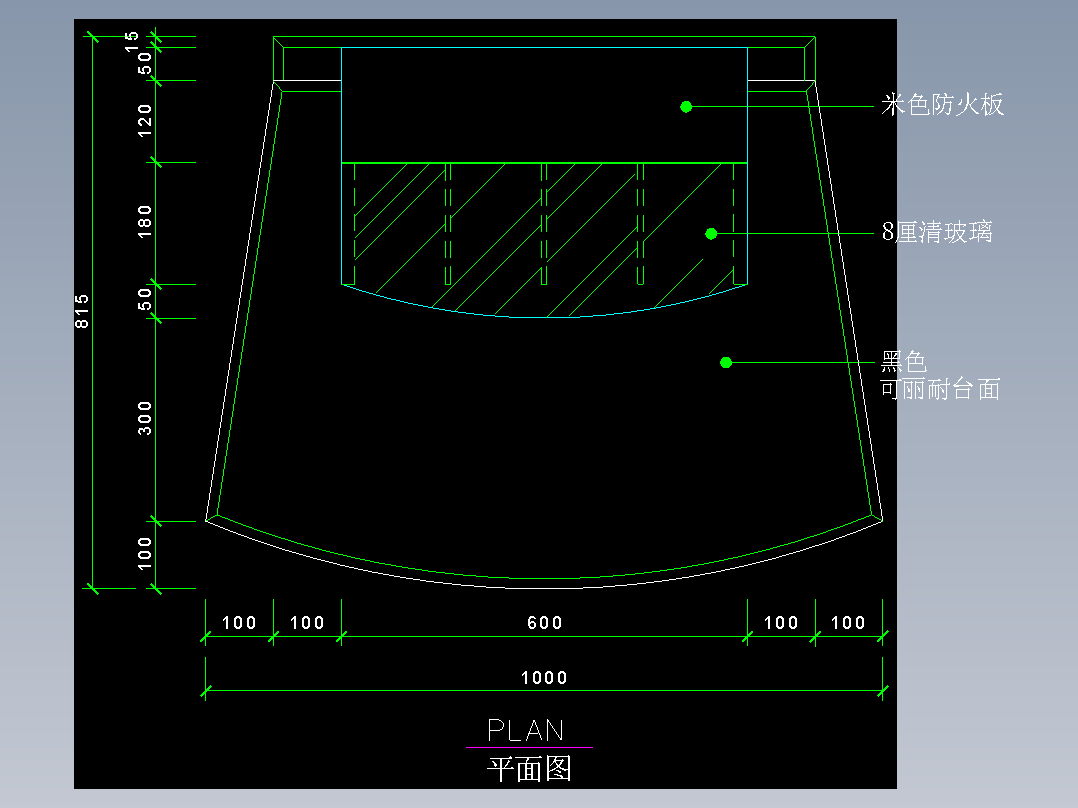Viewport: 1078px width, 808px height.
Task: Select the 15 vertical dimension value
Action: click(x=131, y=41)
